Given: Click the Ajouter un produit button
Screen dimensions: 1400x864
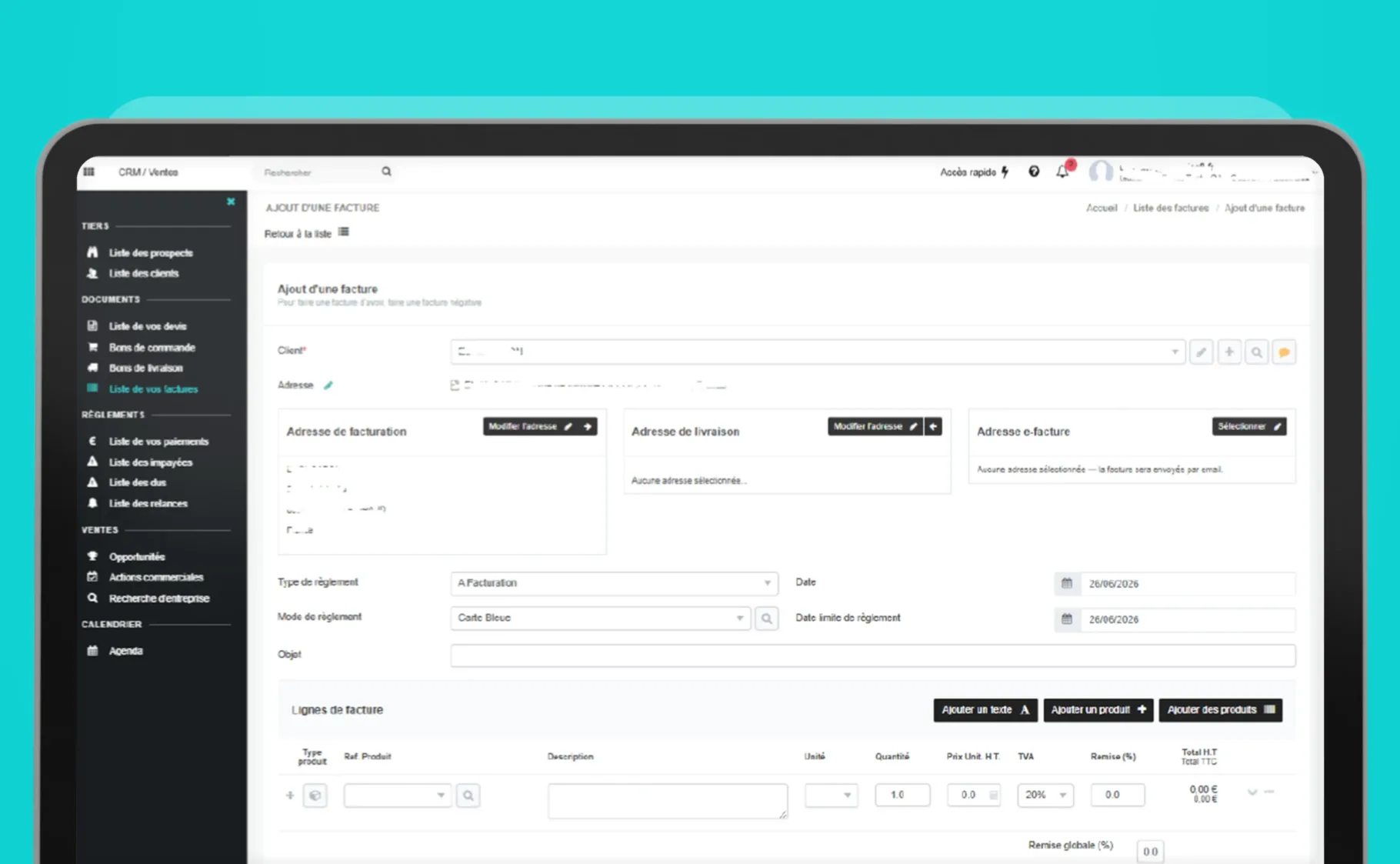Looking at the screenshot, I should (1098, 709).
